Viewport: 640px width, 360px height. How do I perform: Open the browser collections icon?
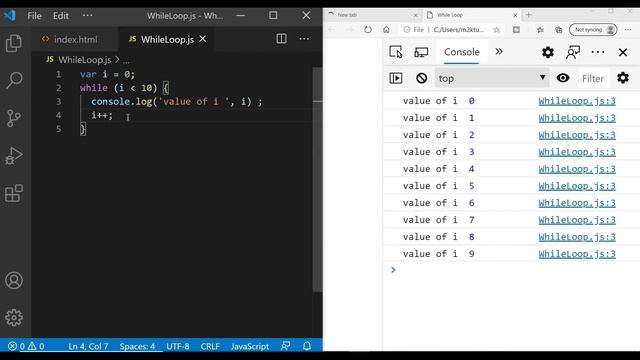click(x=559, y=30)
